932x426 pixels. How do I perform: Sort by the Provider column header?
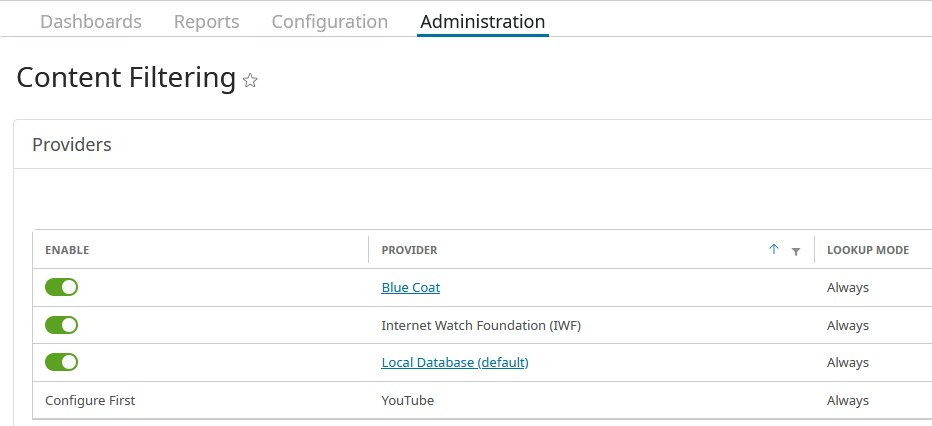[x=410, y=250]
